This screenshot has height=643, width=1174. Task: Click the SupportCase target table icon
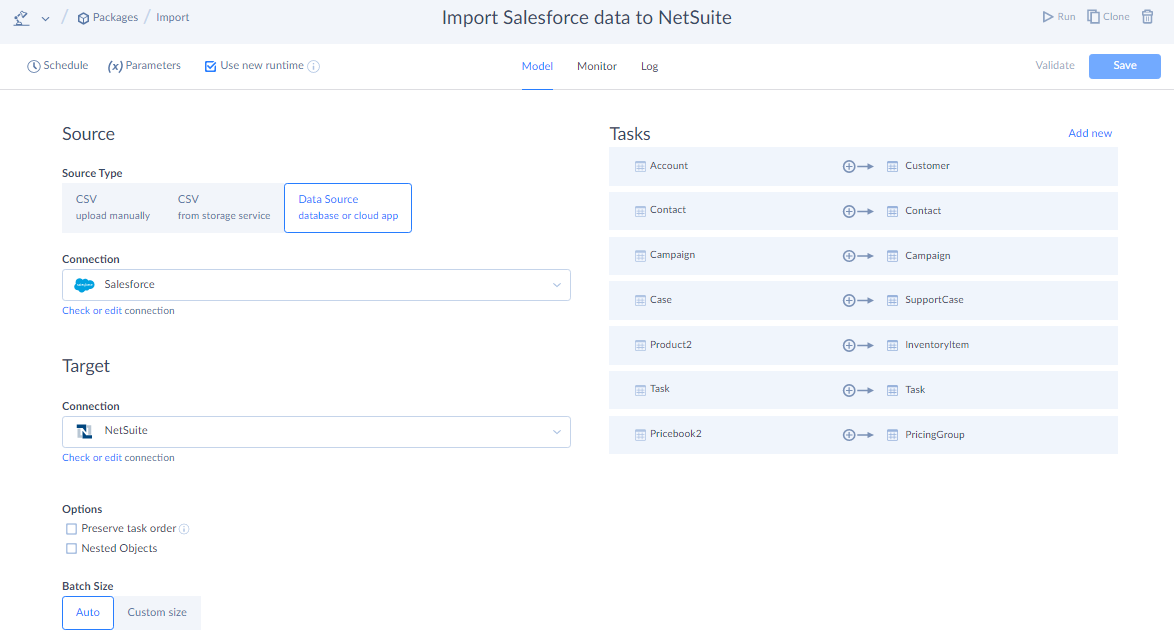(x=892, y=300)
